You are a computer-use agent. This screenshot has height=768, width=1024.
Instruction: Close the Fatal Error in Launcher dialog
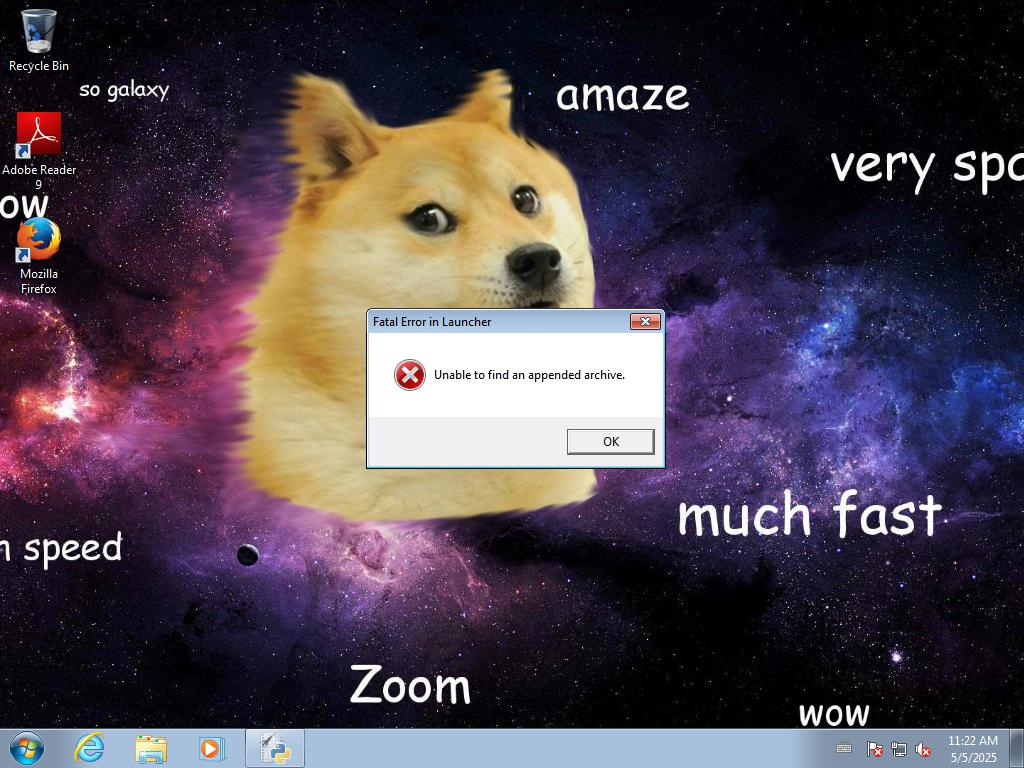[x=645, y=321]
